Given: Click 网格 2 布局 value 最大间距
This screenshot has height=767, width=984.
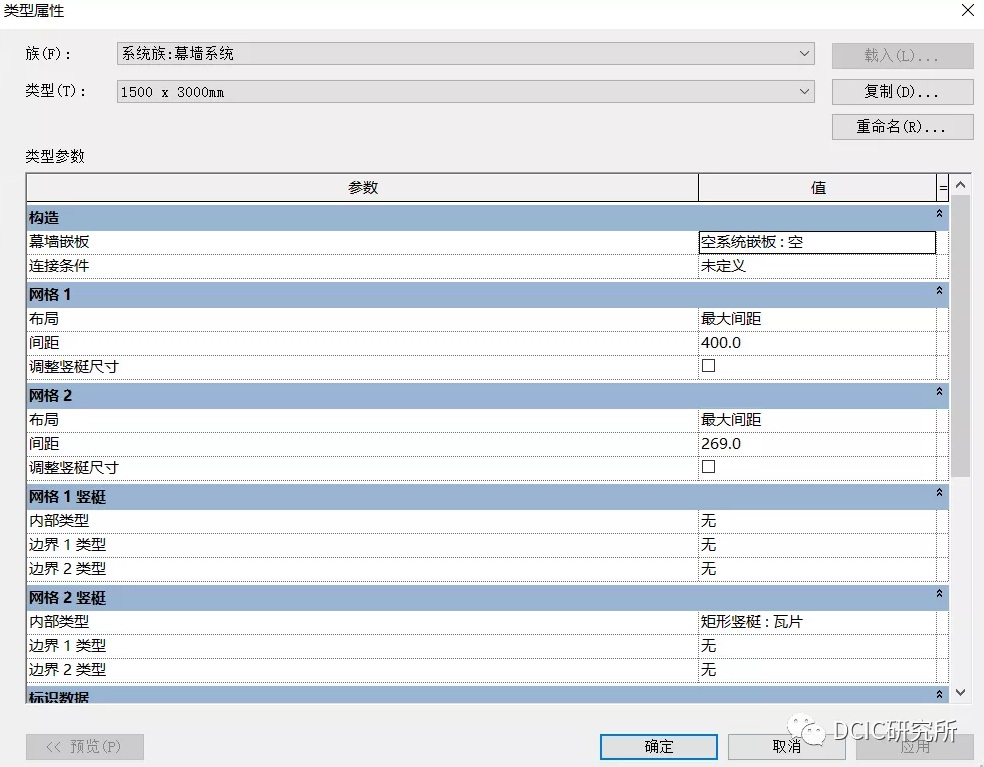Looking at the screenshot, I should point(817,420).
